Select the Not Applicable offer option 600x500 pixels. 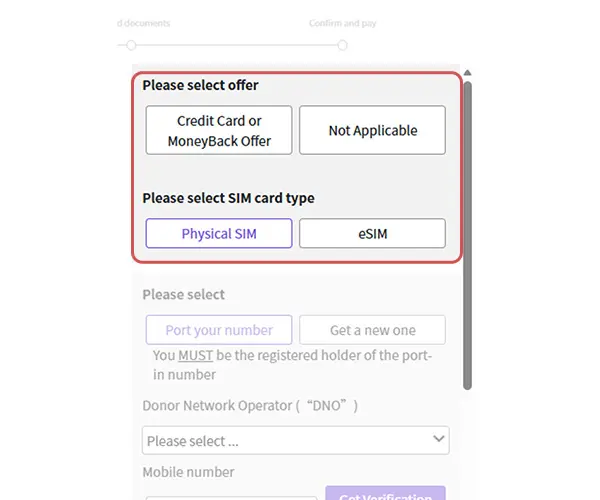[372, 131]
